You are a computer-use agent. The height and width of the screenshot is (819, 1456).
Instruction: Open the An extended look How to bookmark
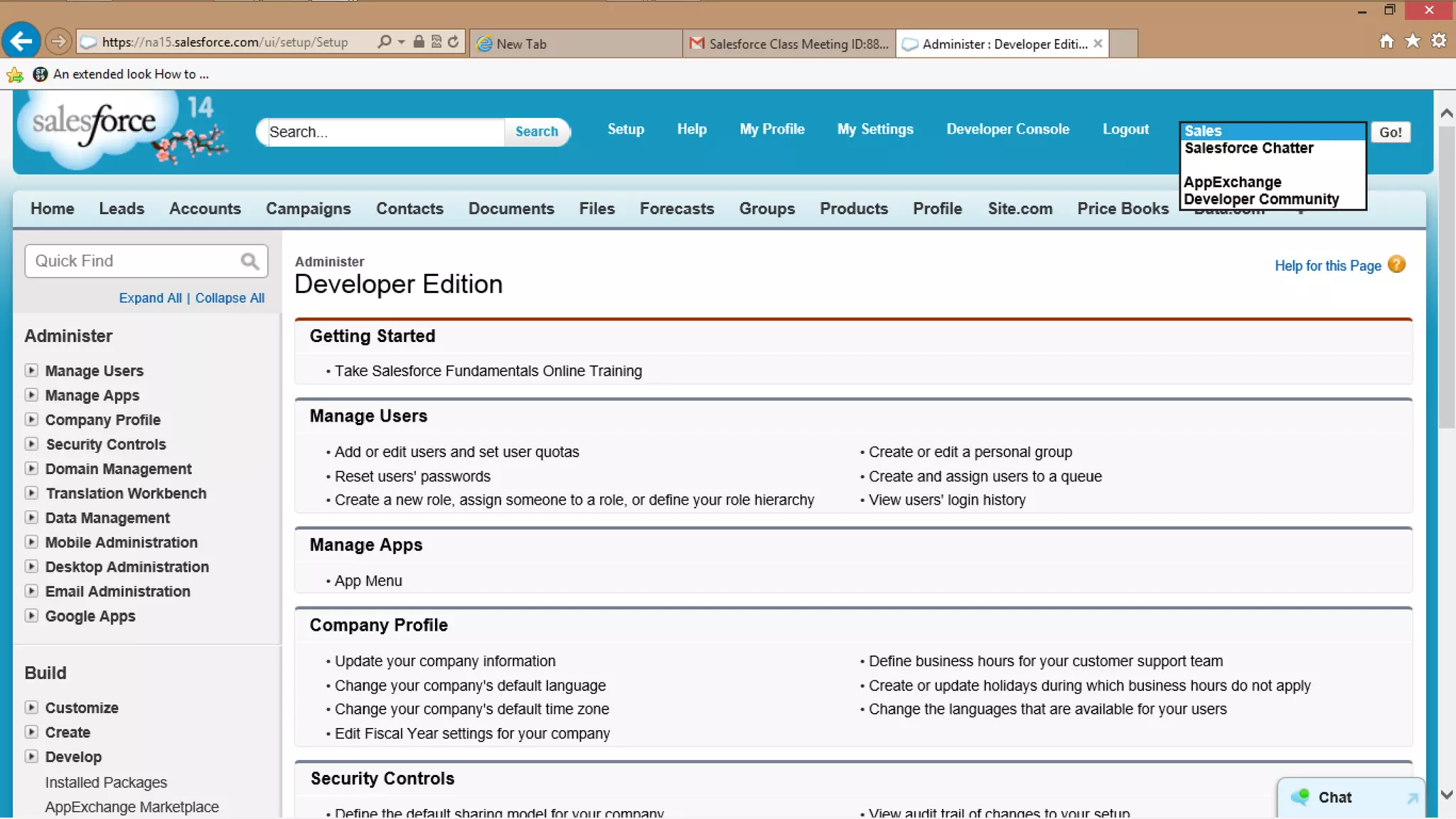[x=122, y=74]
